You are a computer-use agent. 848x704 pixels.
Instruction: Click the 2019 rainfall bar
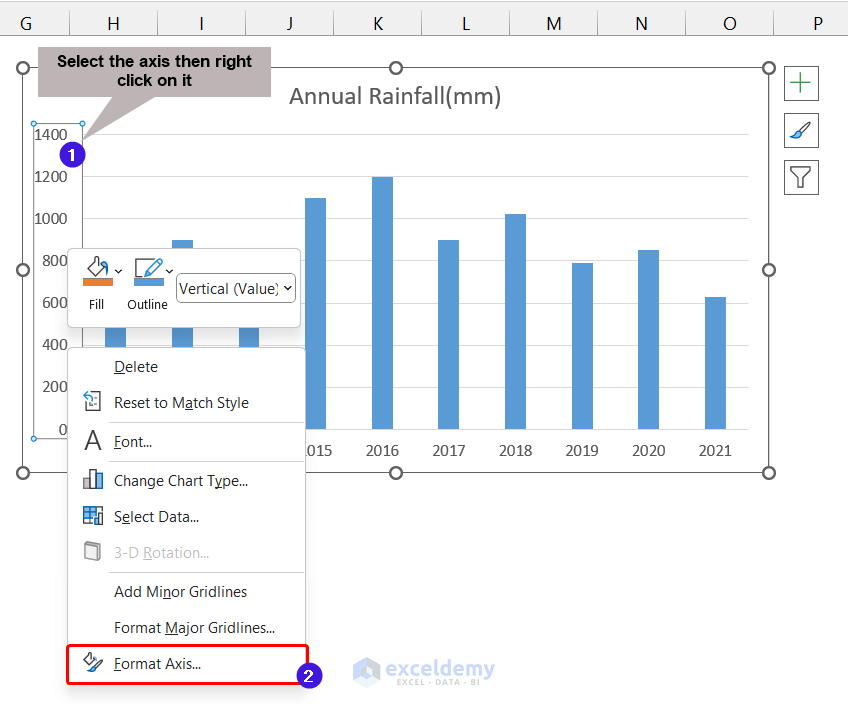pyautogui.click(x=582, y=346)
